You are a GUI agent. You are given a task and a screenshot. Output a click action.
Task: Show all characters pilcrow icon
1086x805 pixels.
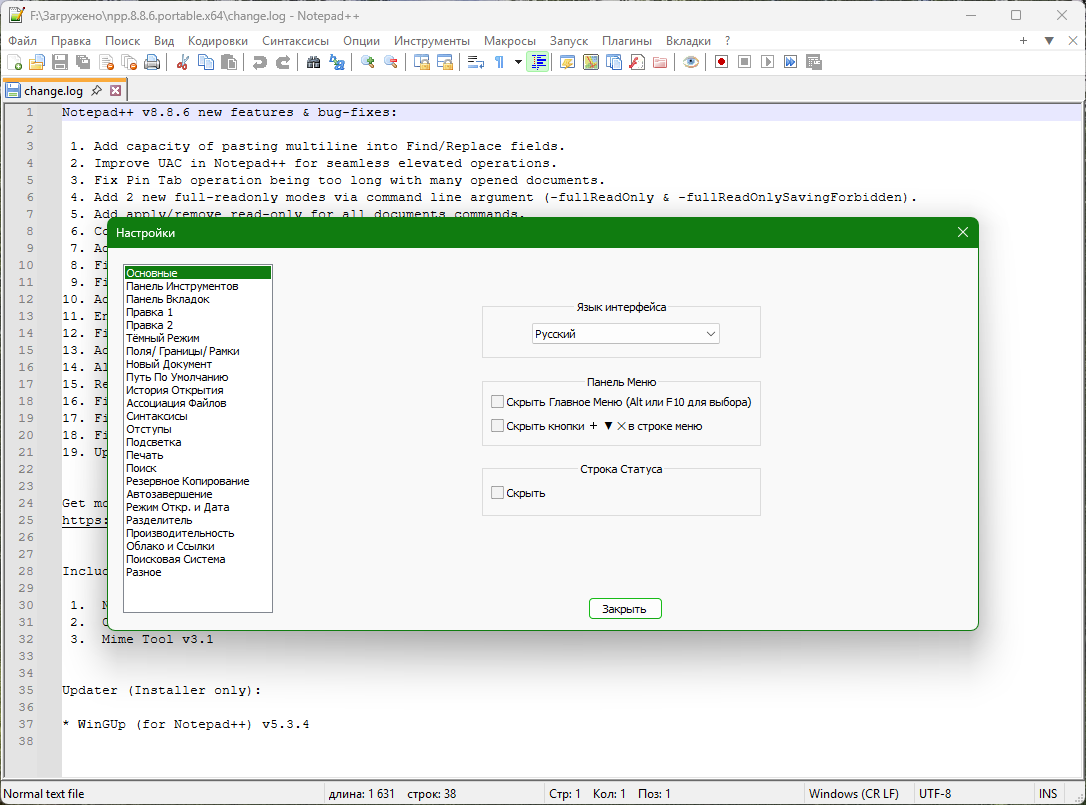click(499, 62)
